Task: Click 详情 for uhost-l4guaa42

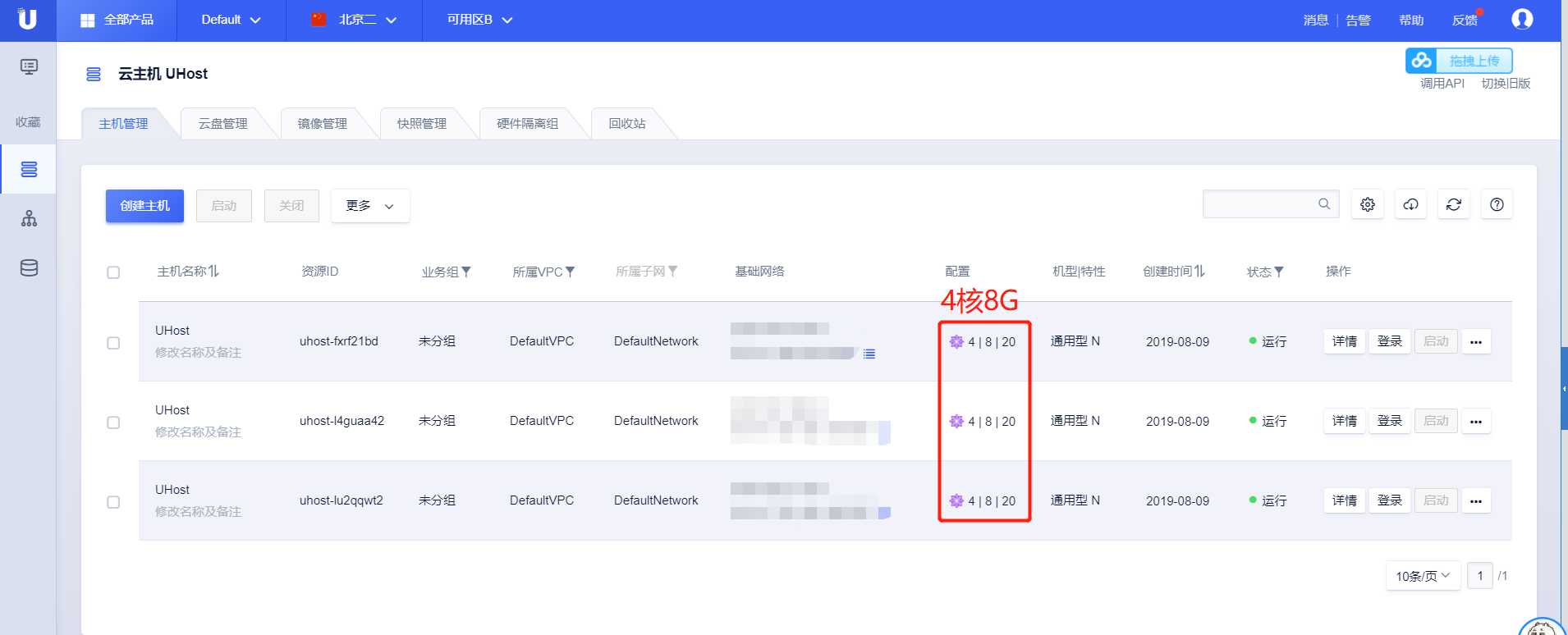Action: (1345, 422)
